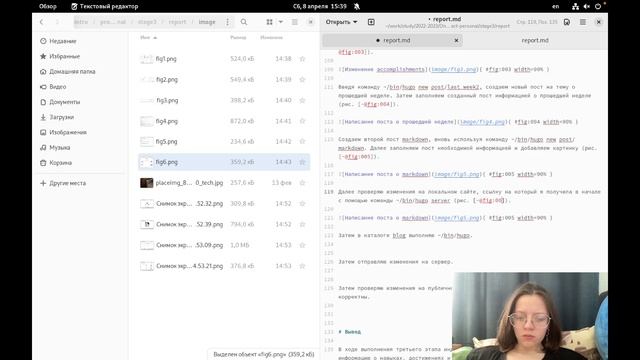Open volume icon in top bar
Image resolution: width=640 pixels, height=360 pixels.
pos(587,6)
